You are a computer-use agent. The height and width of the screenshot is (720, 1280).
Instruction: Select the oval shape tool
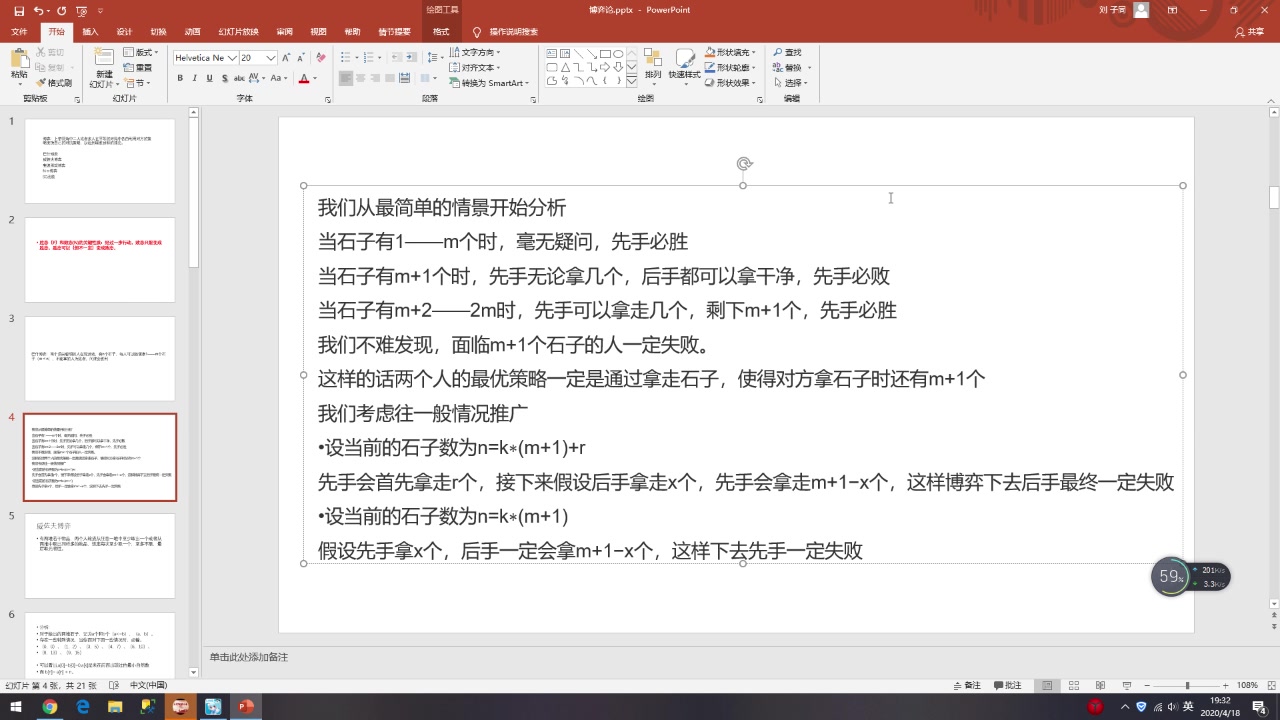(x=618, y=54)
